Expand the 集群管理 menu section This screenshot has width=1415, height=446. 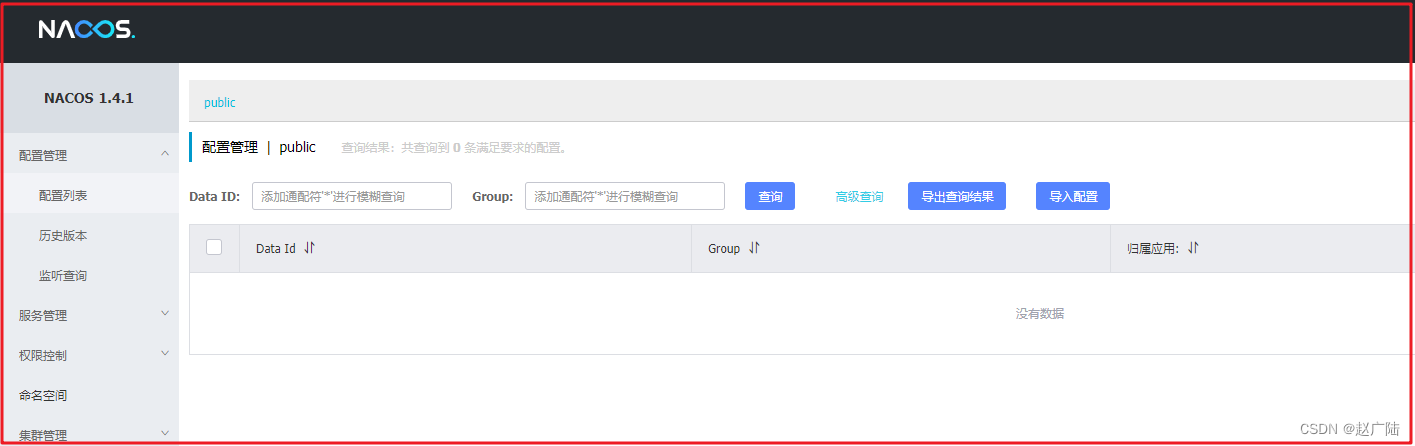click(89, 434)
